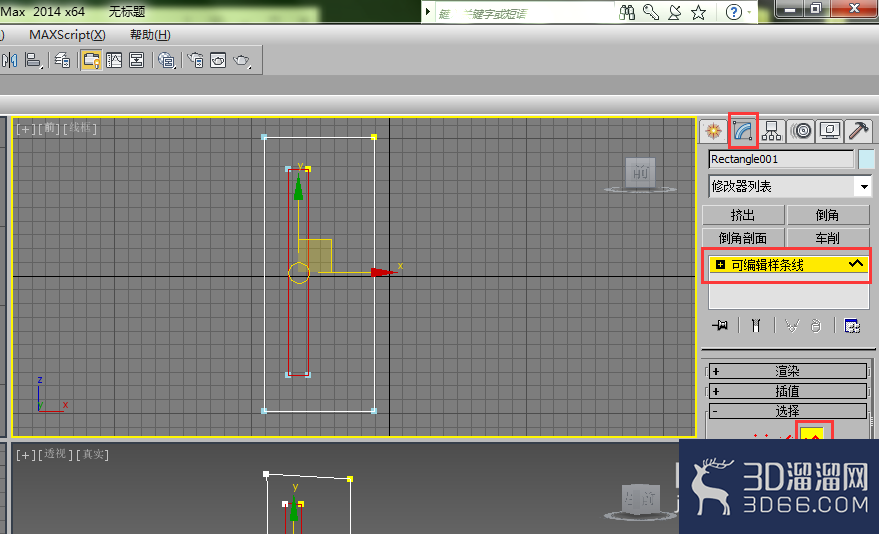Open Render Setup teapot icon
The height and width of the screenshot is (534, 879).
(x=196, y=60)
